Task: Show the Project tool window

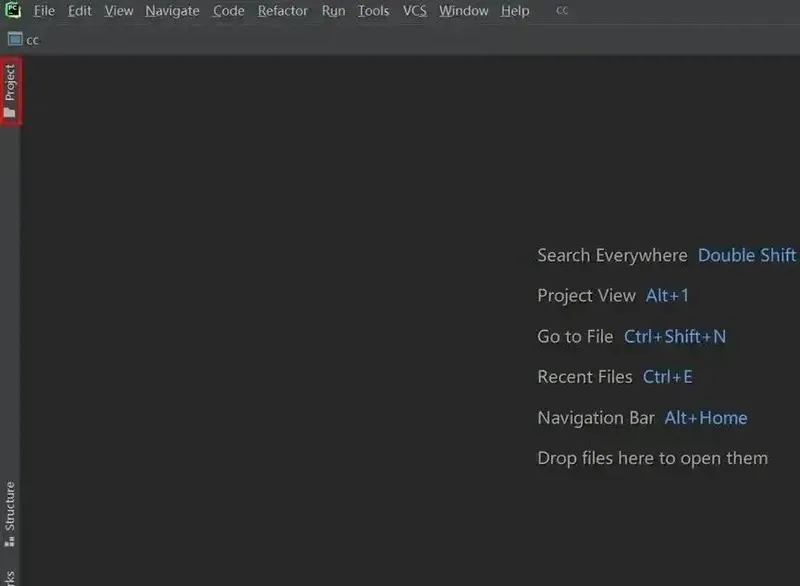Action: (x=10, y=91)
